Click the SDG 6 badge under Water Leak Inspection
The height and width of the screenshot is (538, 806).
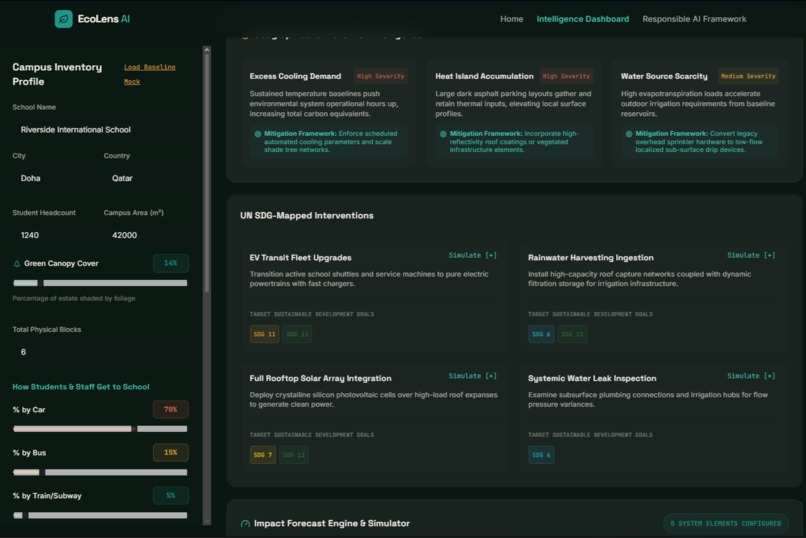(541, 455)
